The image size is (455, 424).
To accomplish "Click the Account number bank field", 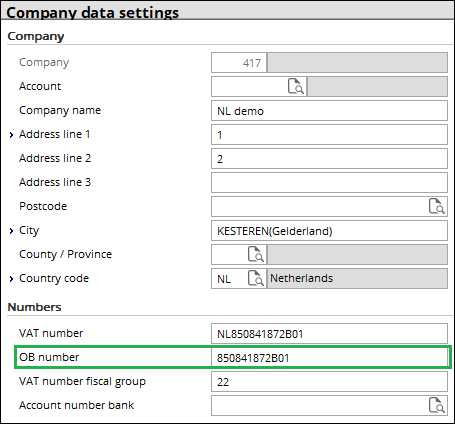I will pyautogui.click(x=319, y=405).
